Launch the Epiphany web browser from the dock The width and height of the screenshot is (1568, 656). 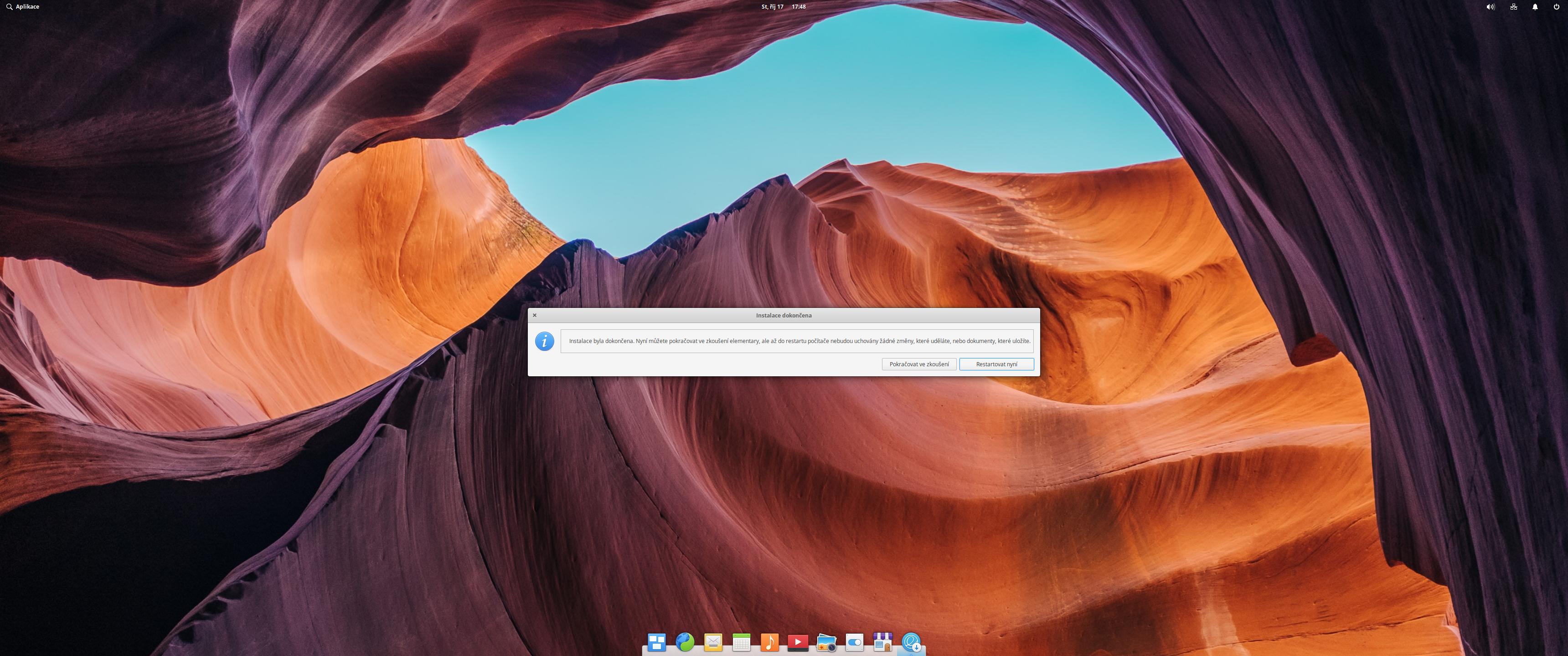pyautogui.click(x=685, y=642)
